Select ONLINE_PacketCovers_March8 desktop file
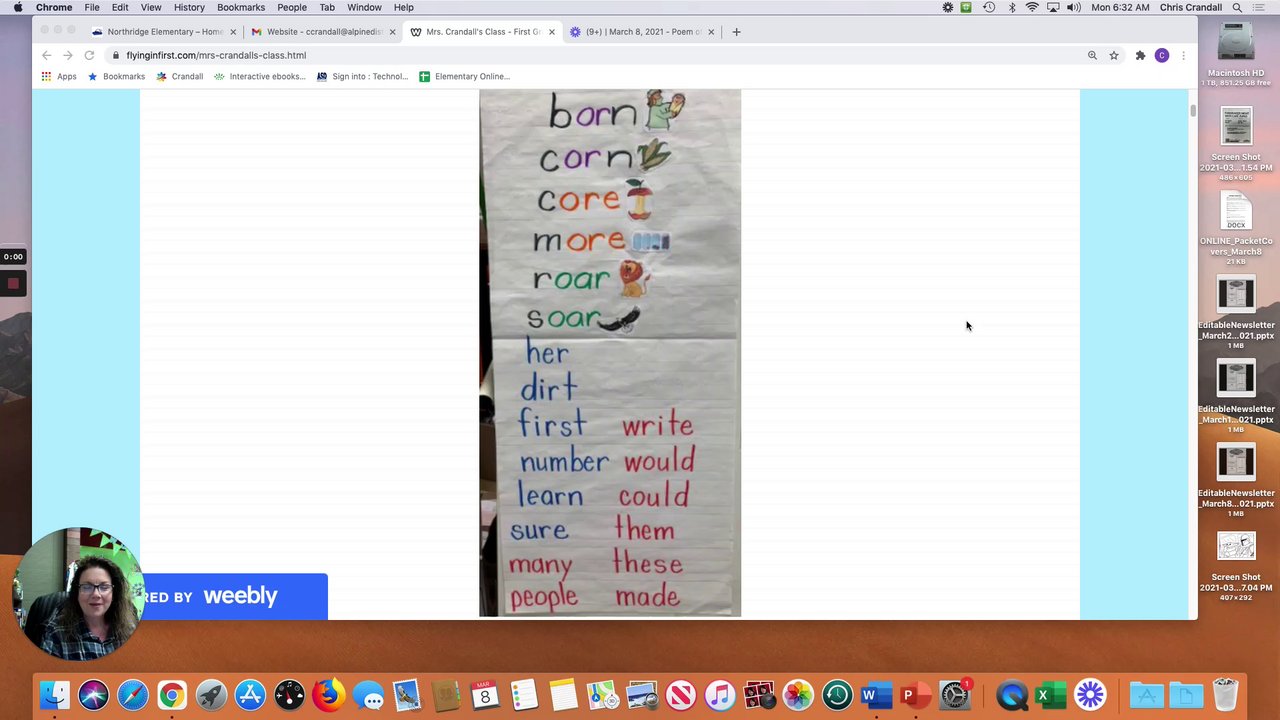 (1236, 229)
